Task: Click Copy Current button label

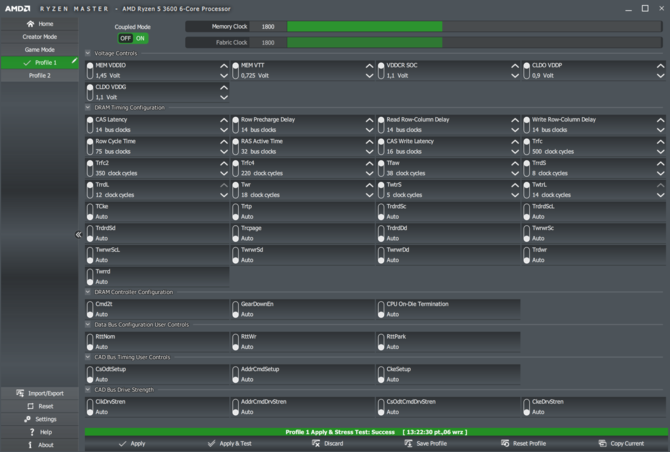Action: 627,443
